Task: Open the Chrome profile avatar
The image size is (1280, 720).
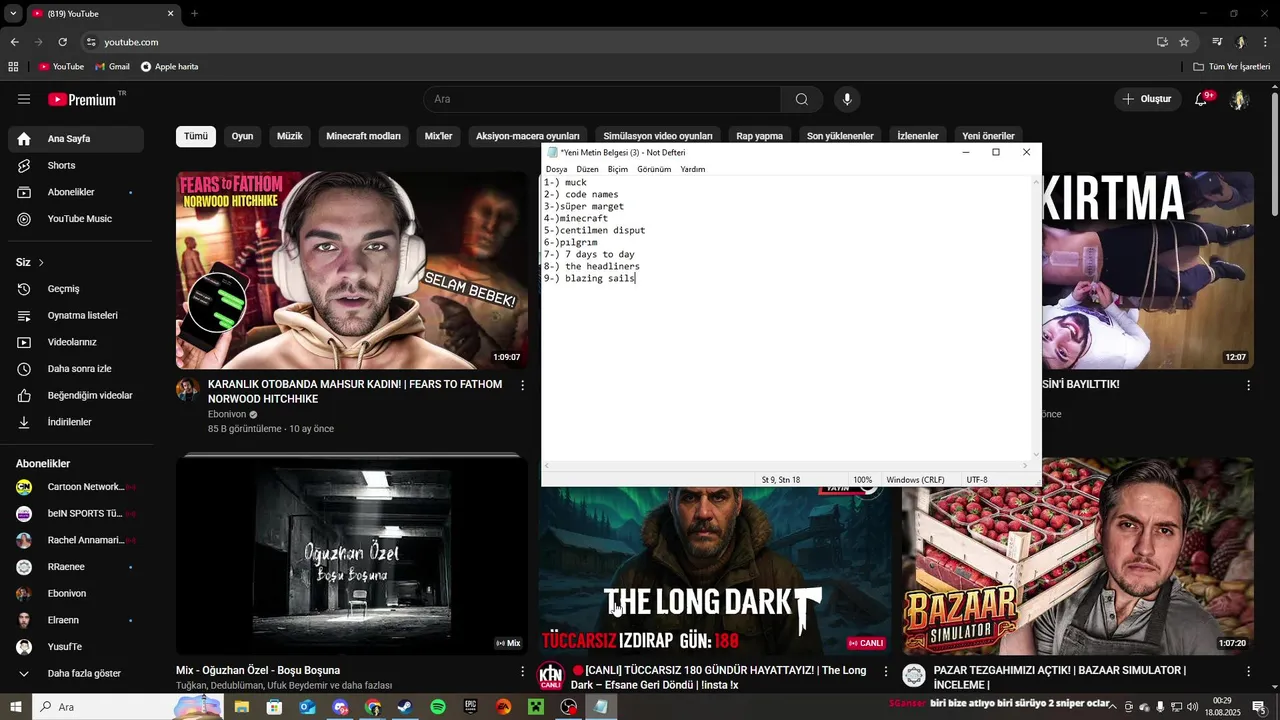Action: 1241,42
